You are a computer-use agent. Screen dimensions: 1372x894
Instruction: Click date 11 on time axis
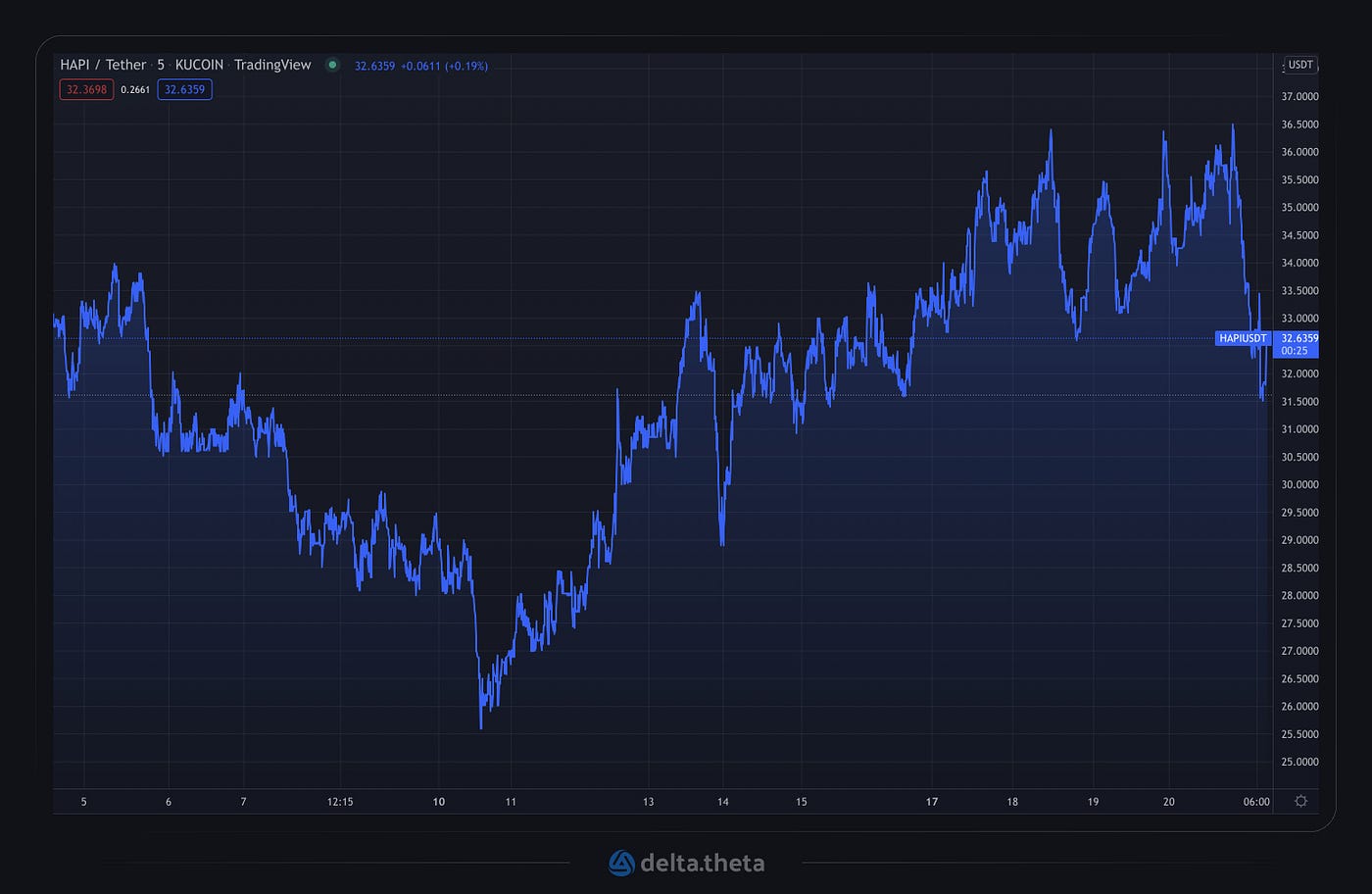pyautogui.click(x=511, y=802)
